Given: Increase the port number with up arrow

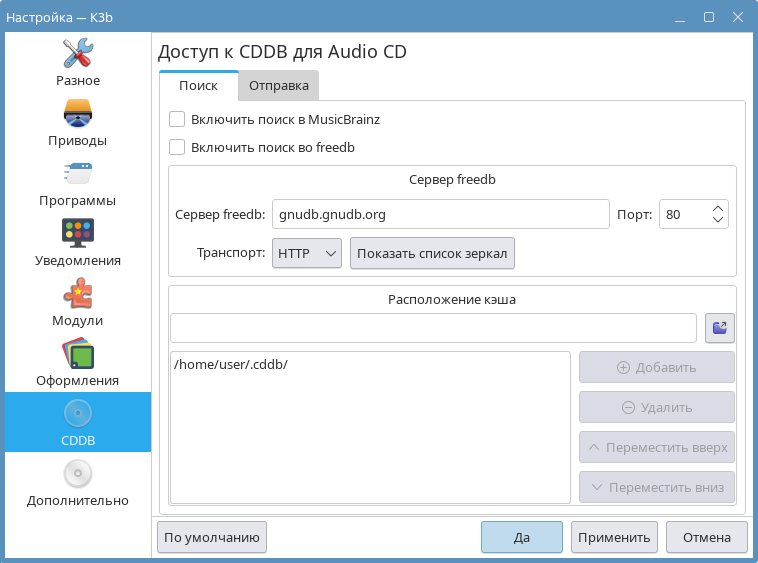Looking at the screenshot, I should point(717,209).
